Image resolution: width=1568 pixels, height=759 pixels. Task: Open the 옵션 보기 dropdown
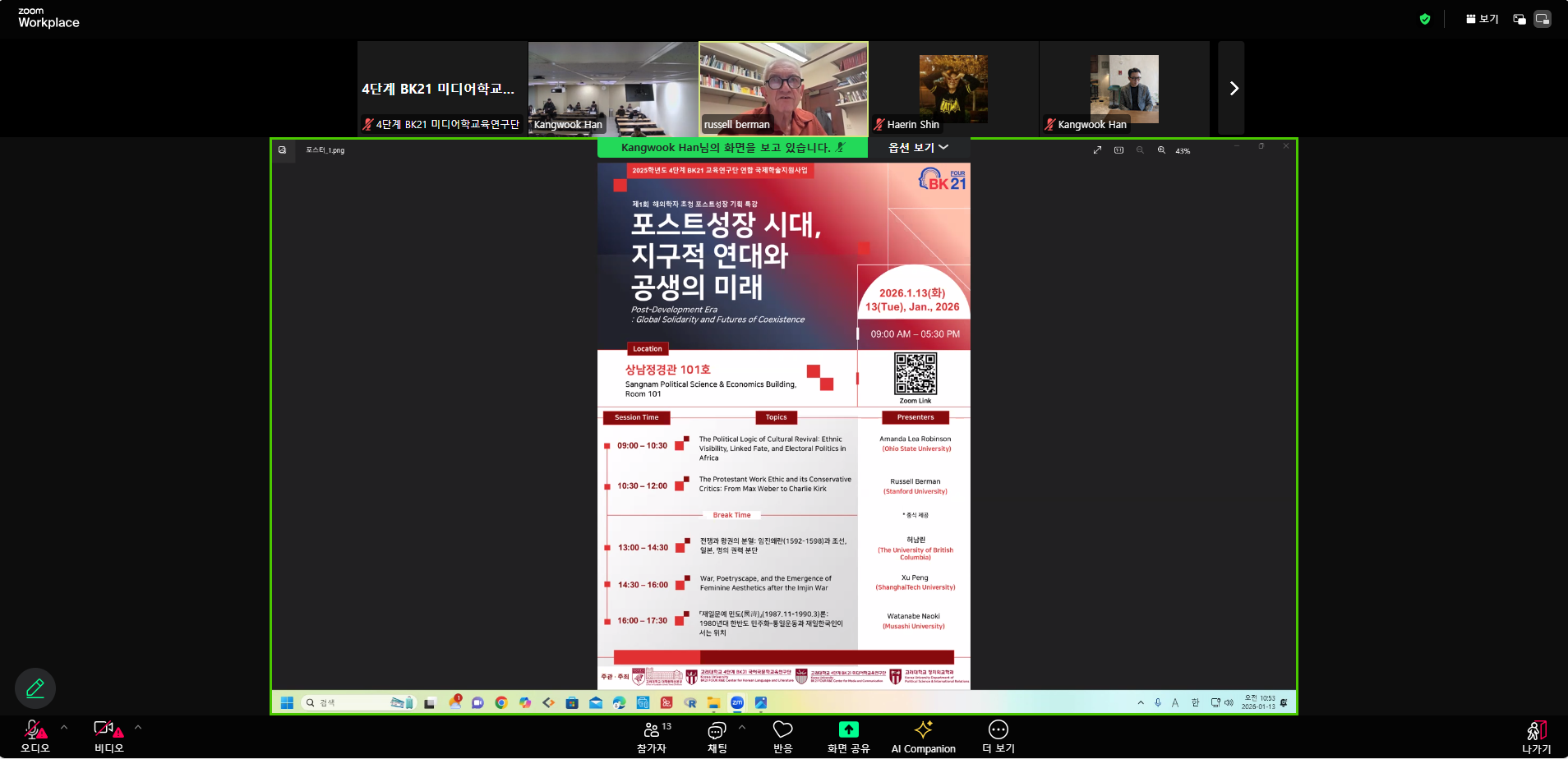coord(918,148)
